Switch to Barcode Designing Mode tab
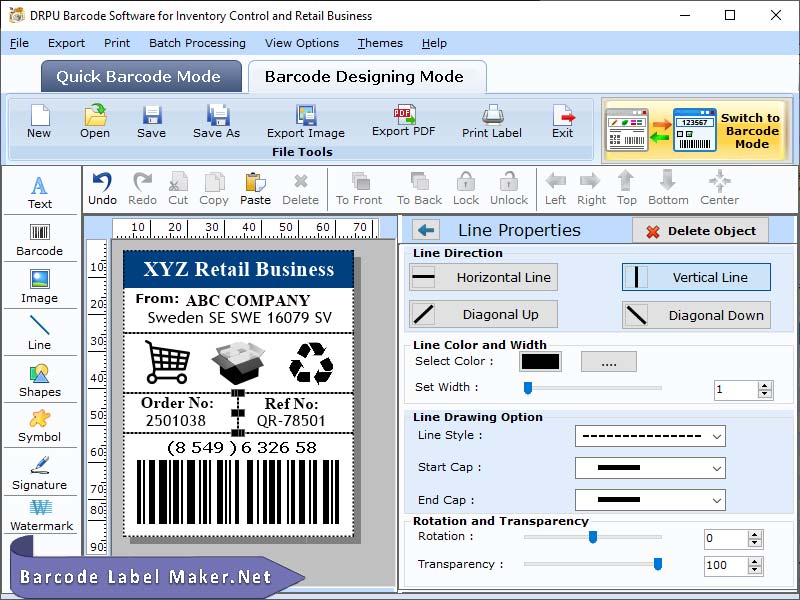 (367, 77)
